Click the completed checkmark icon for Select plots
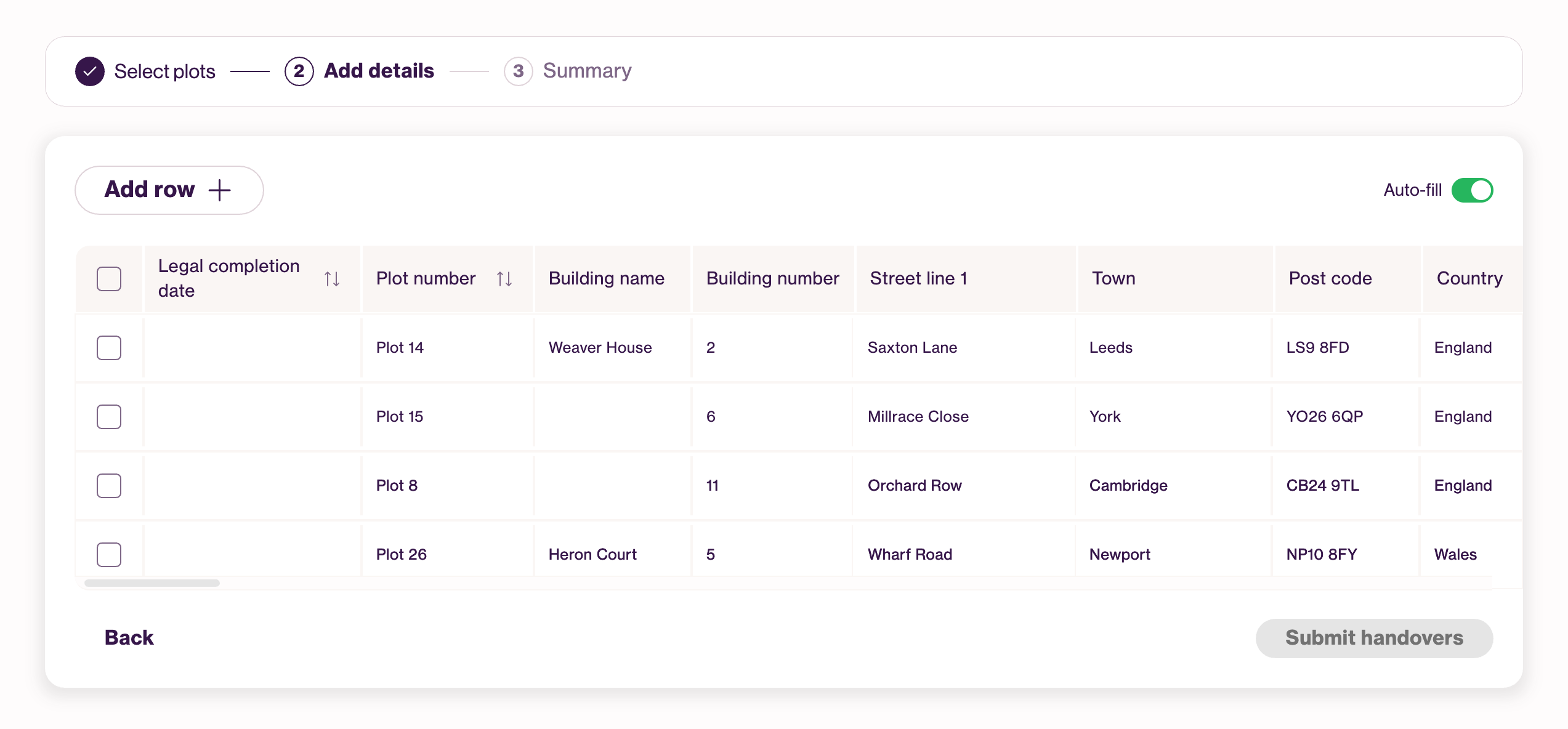The height and width of the screenshot is (729, 1568). (x=90, y=71)
